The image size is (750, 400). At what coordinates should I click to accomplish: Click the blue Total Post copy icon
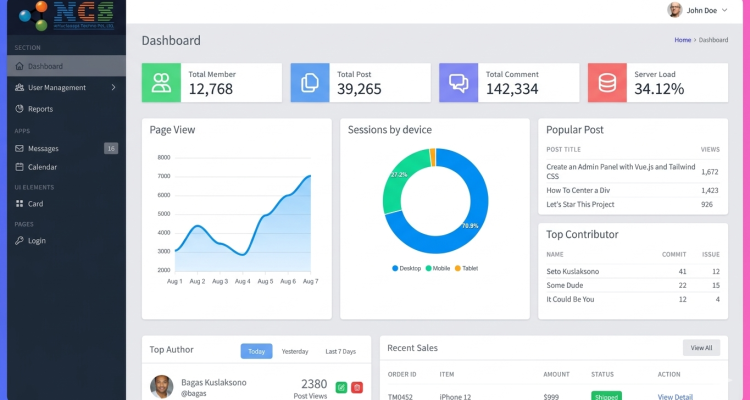310,83
